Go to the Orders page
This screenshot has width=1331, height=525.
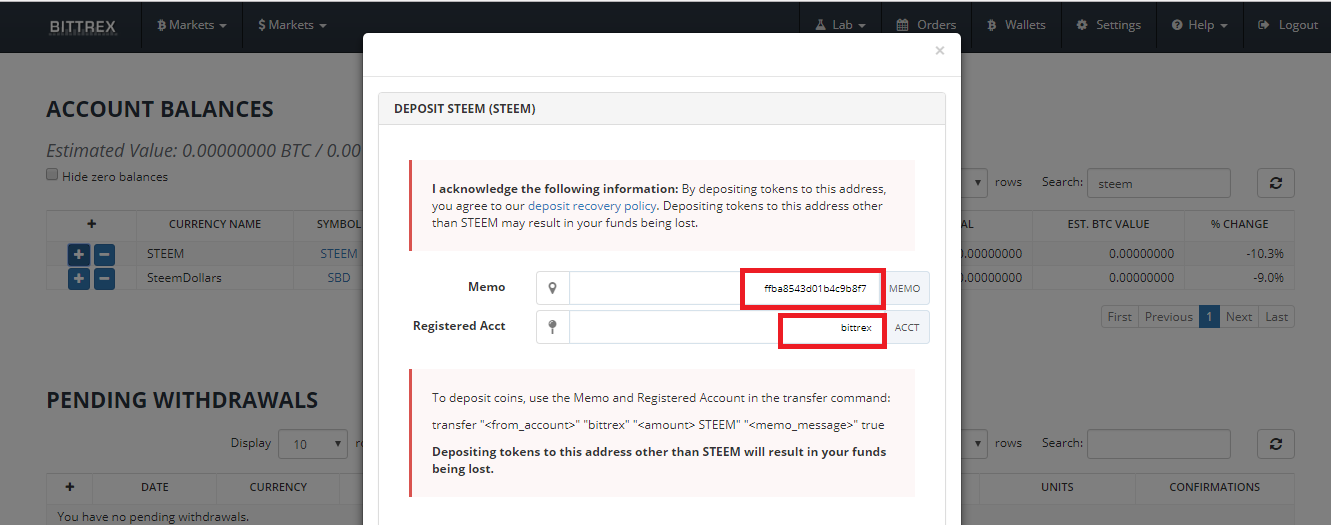click(x=926, y=25)
